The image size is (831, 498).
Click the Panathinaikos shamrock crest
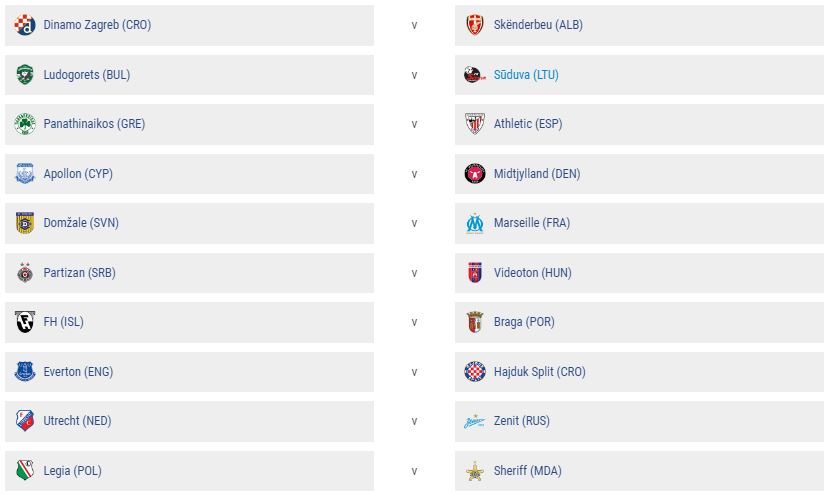pyautogui.click(x=25, y=124)
